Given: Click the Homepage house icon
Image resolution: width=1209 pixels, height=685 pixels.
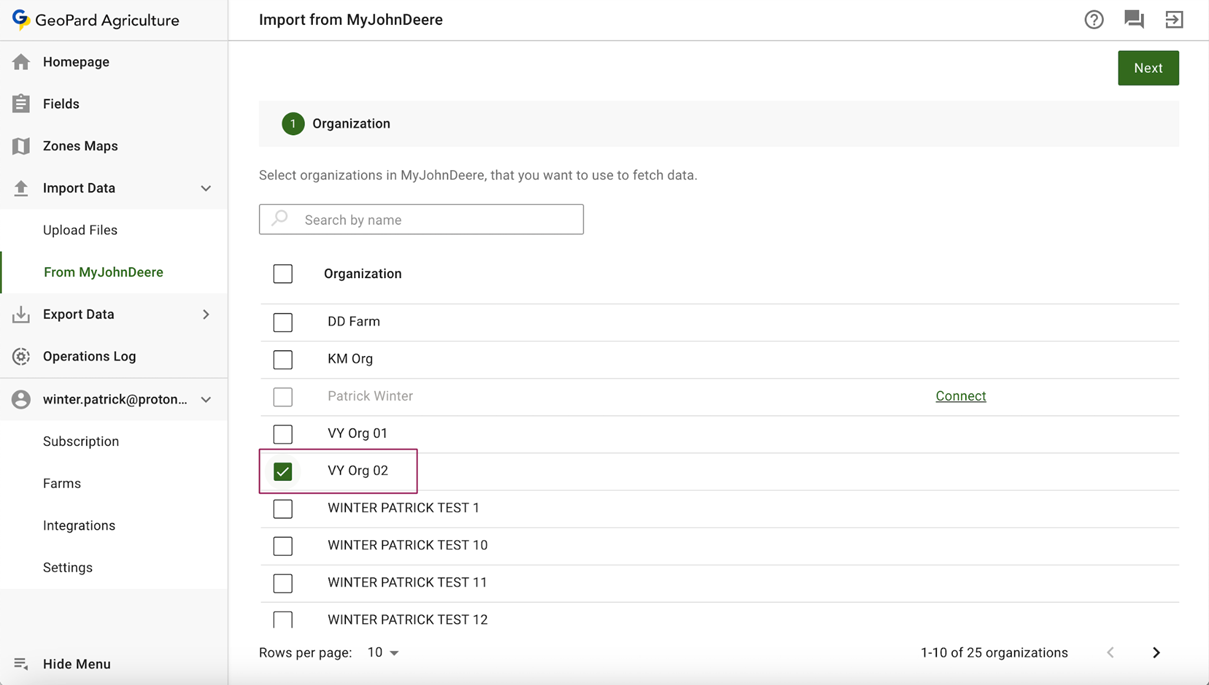Looking at the screenshot, I should (x=21, y=62).
